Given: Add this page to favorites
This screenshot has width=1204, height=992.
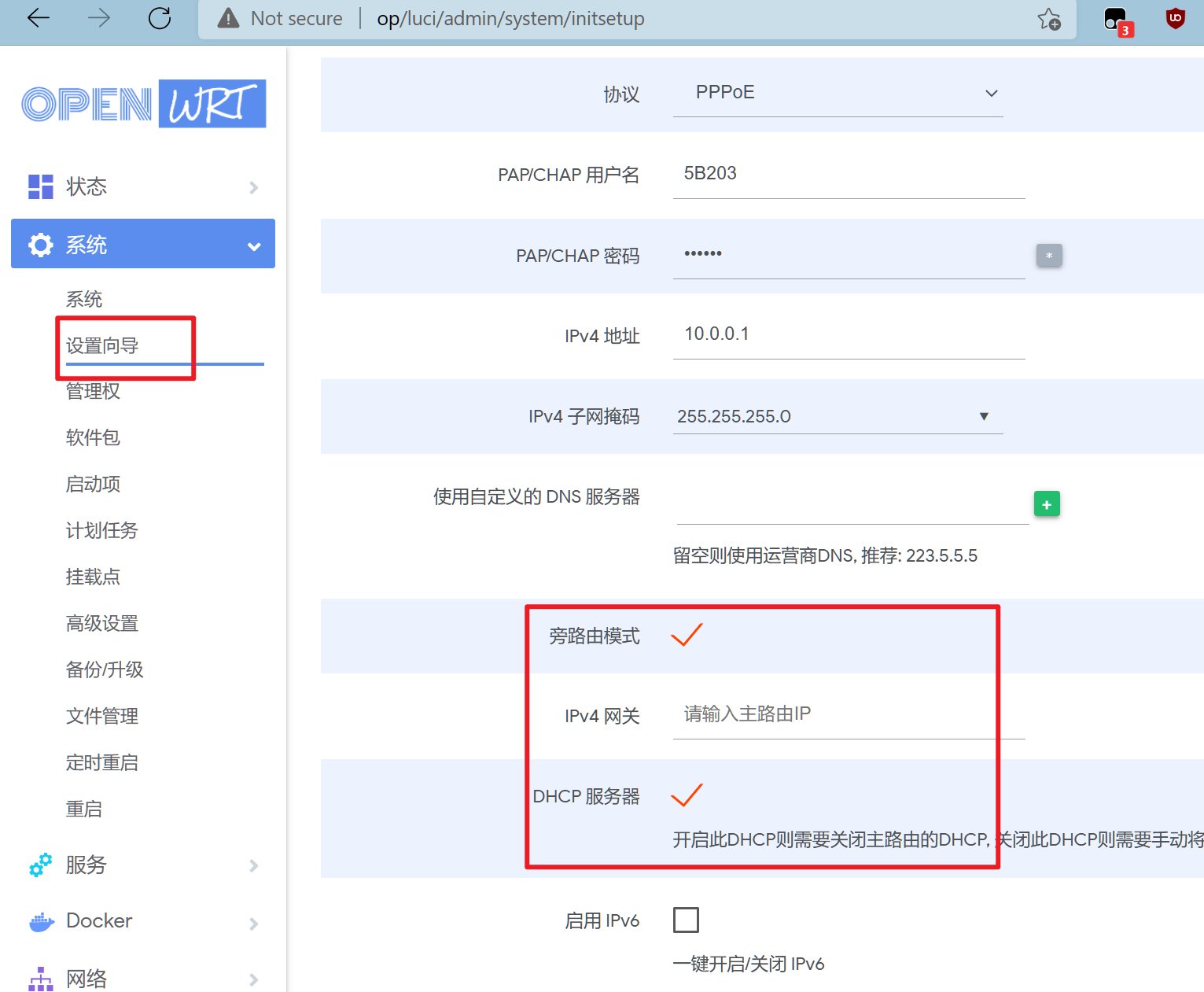Looking at the screenshot, I should (1049, 18).
